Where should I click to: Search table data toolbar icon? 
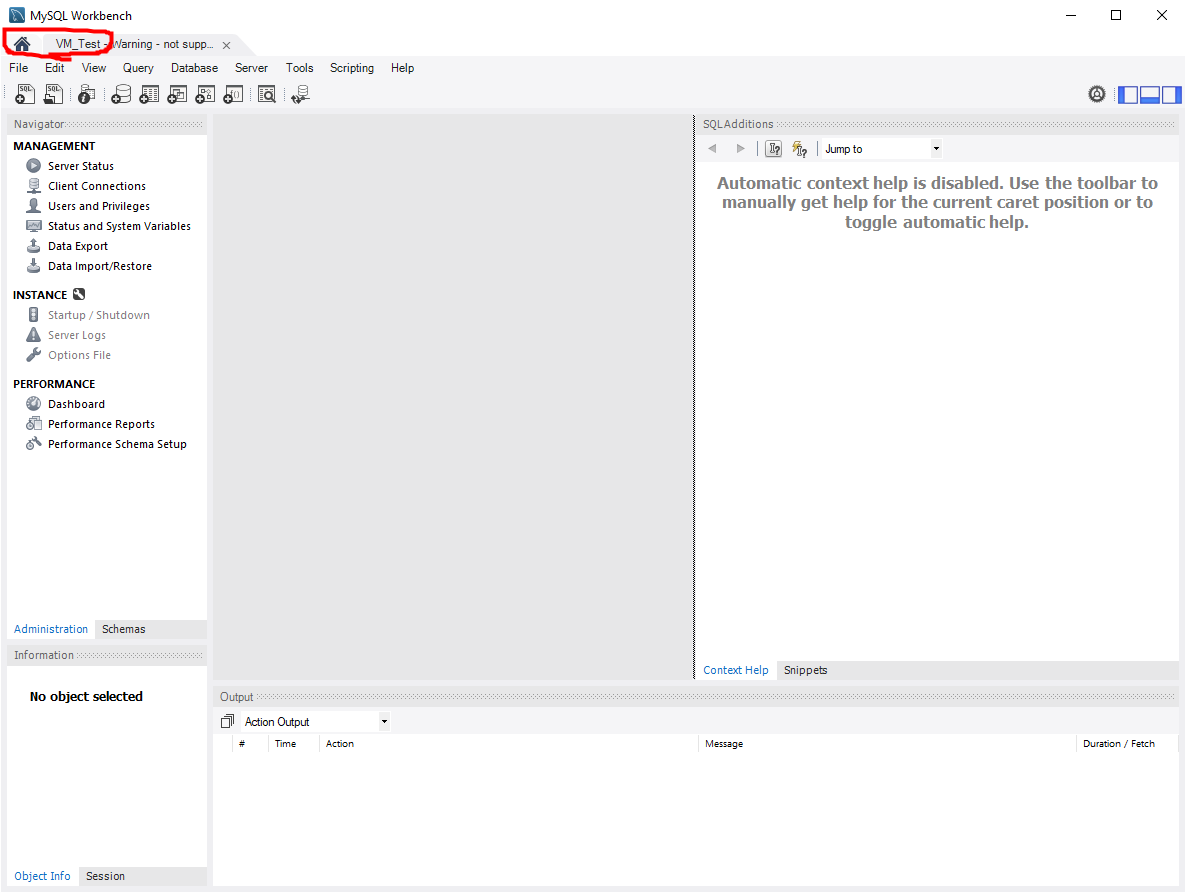[x=267, y=95]
